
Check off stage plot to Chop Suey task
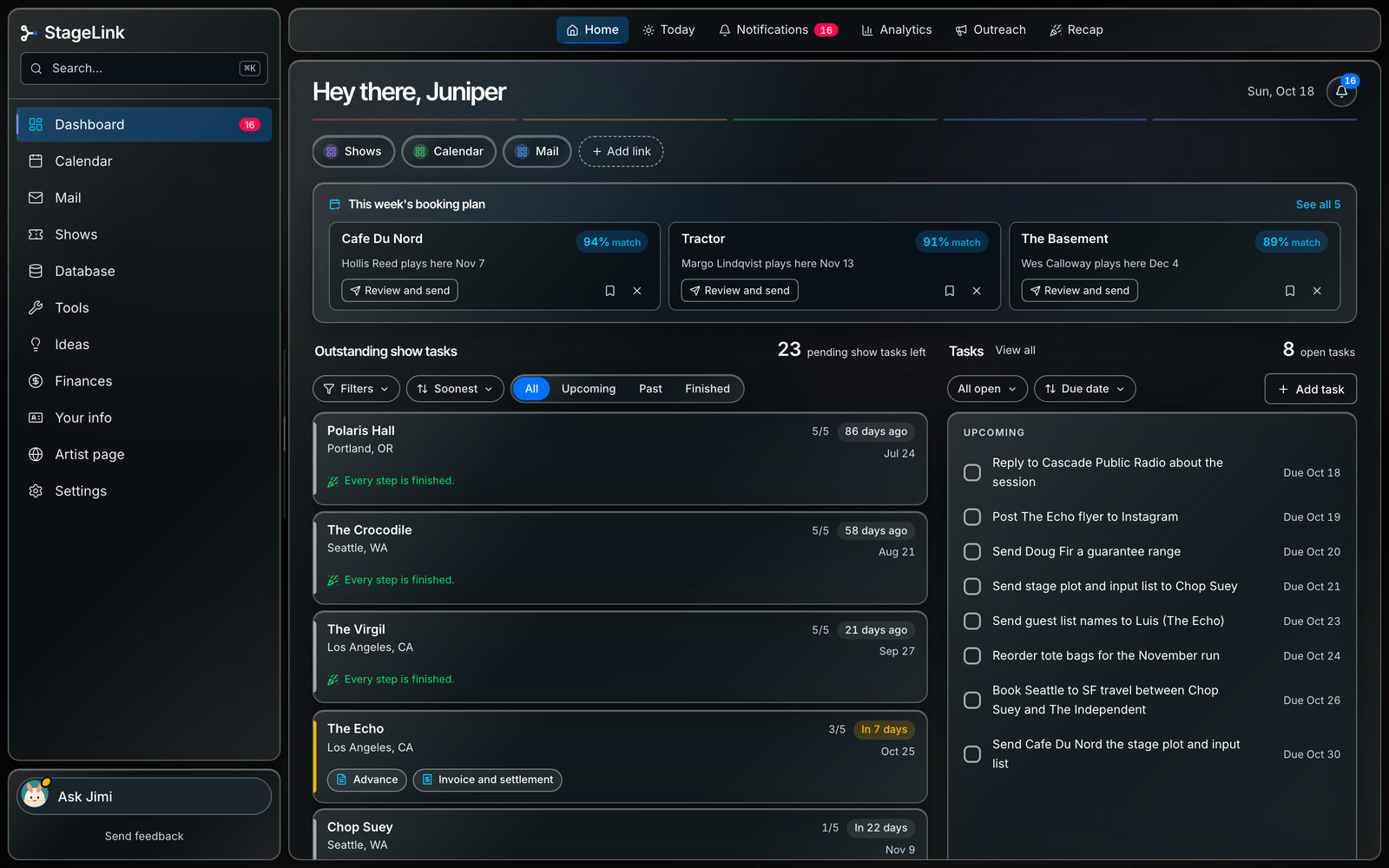[x=972, y=586]
